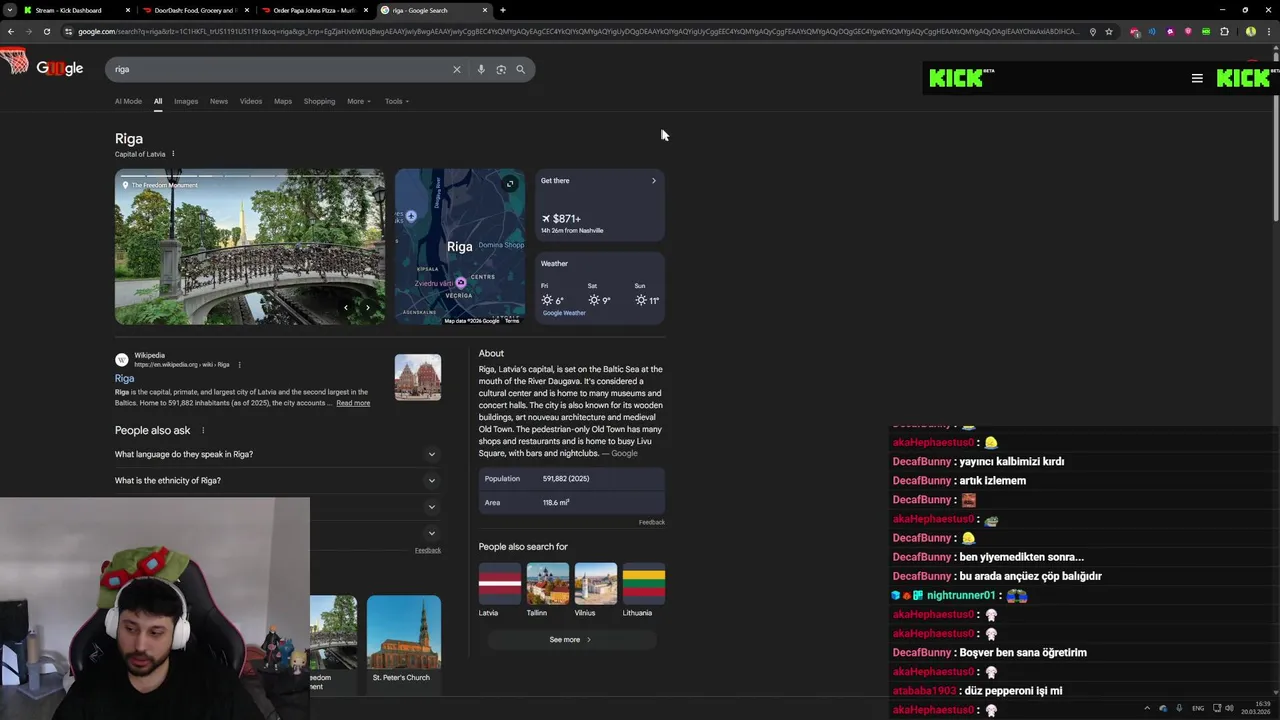This screenshot has width=1280, height=720.
Task: Clear the search box with X icon
Action: coord(457,69)
